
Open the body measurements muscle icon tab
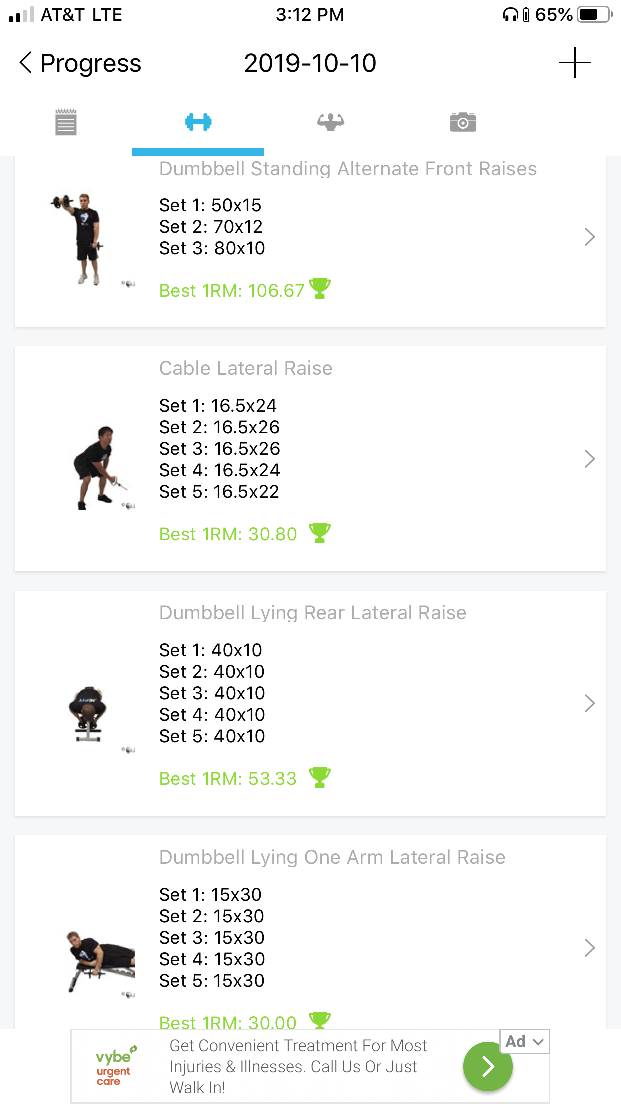330,122
